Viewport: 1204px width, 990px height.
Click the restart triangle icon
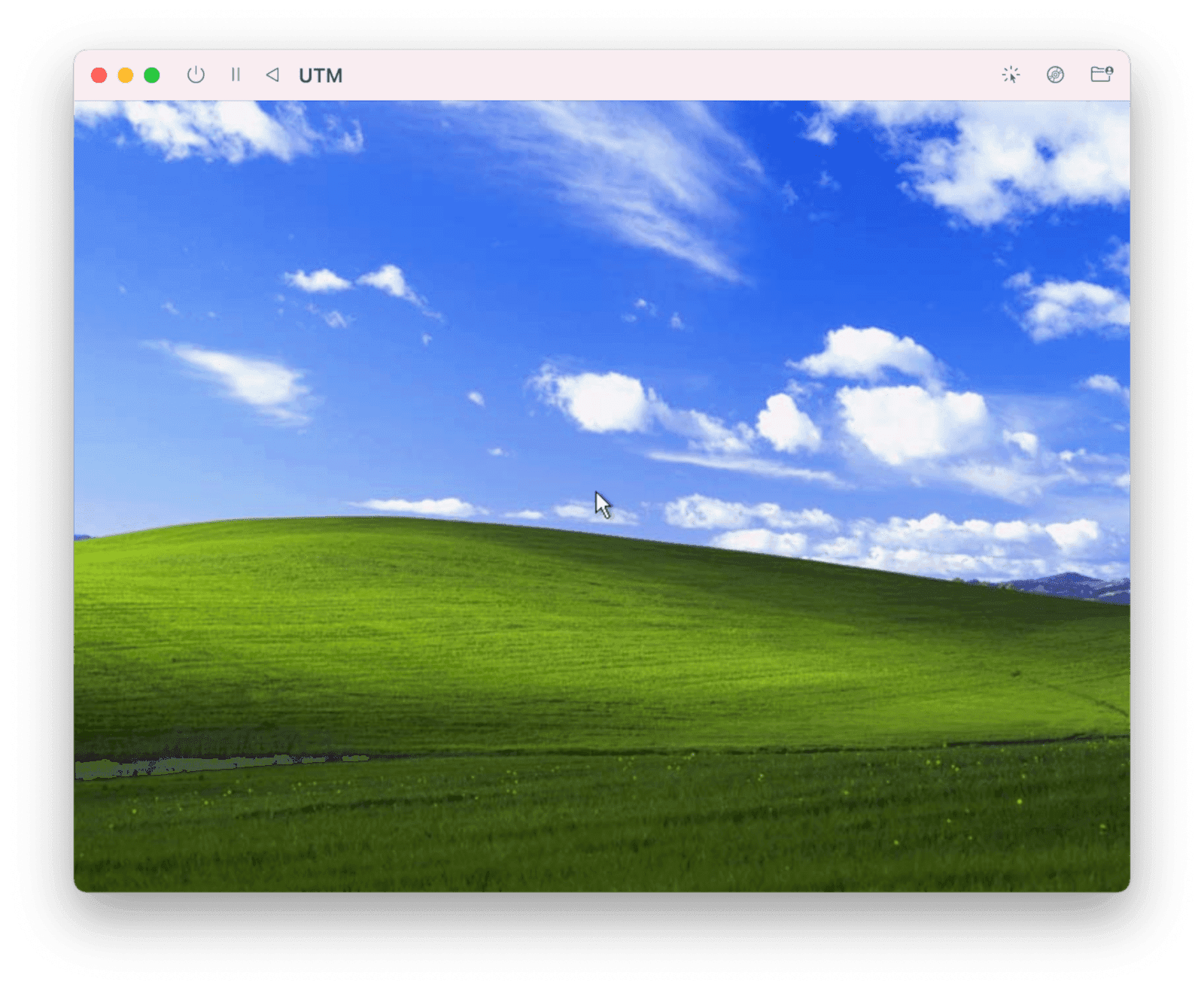click(x=272, y=74)
